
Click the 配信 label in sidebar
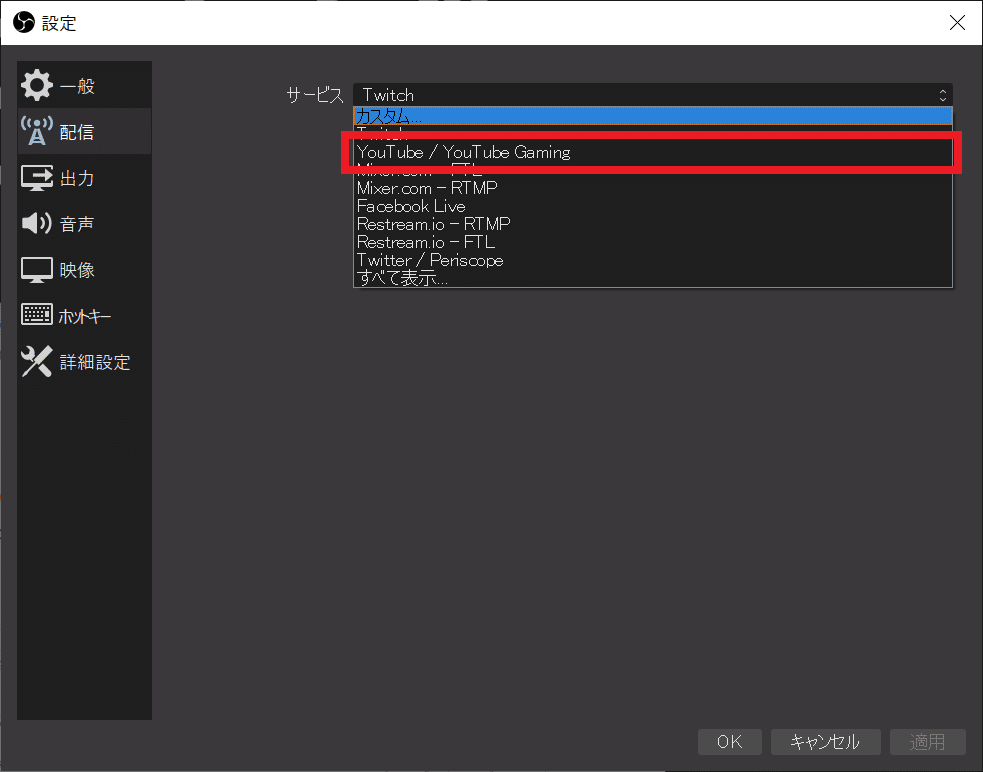pyautogui.click(x=77, y=132)
